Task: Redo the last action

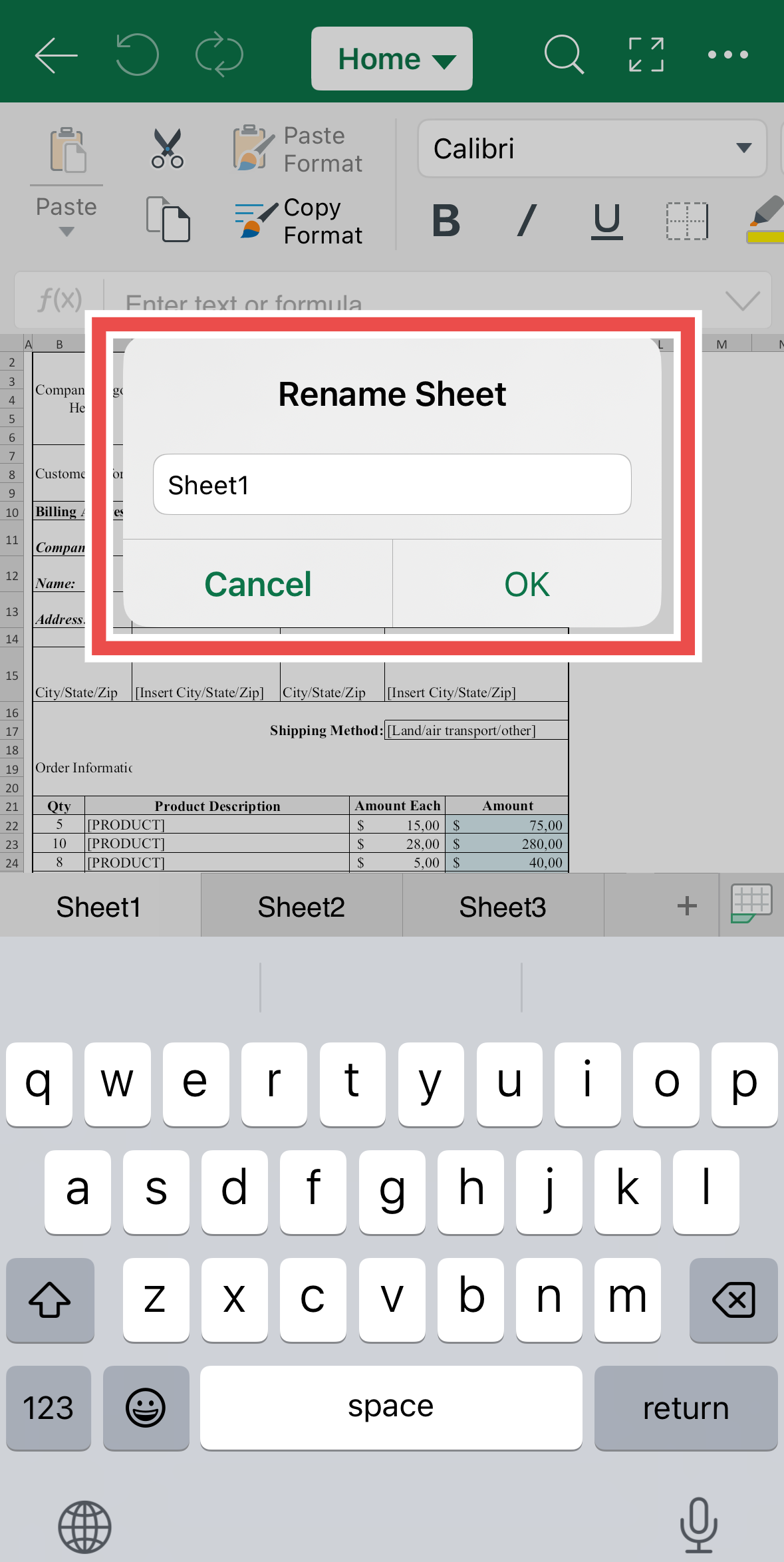Action: pyautogui.click(x=219, y=55)
